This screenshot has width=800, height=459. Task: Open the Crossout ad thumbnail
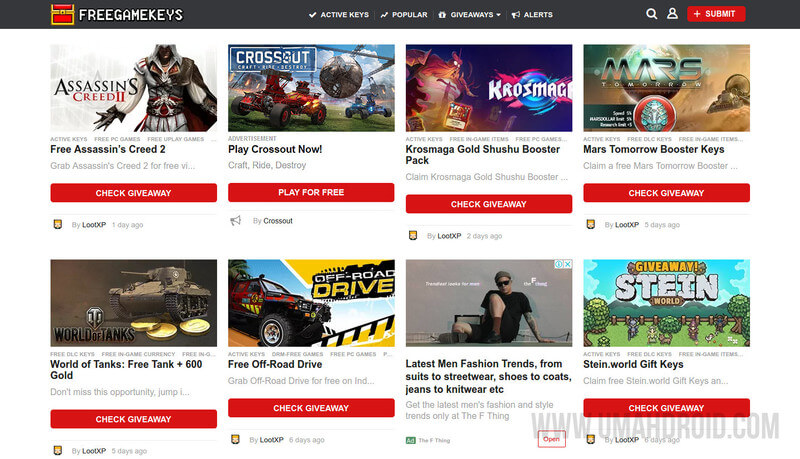(311, 88)
